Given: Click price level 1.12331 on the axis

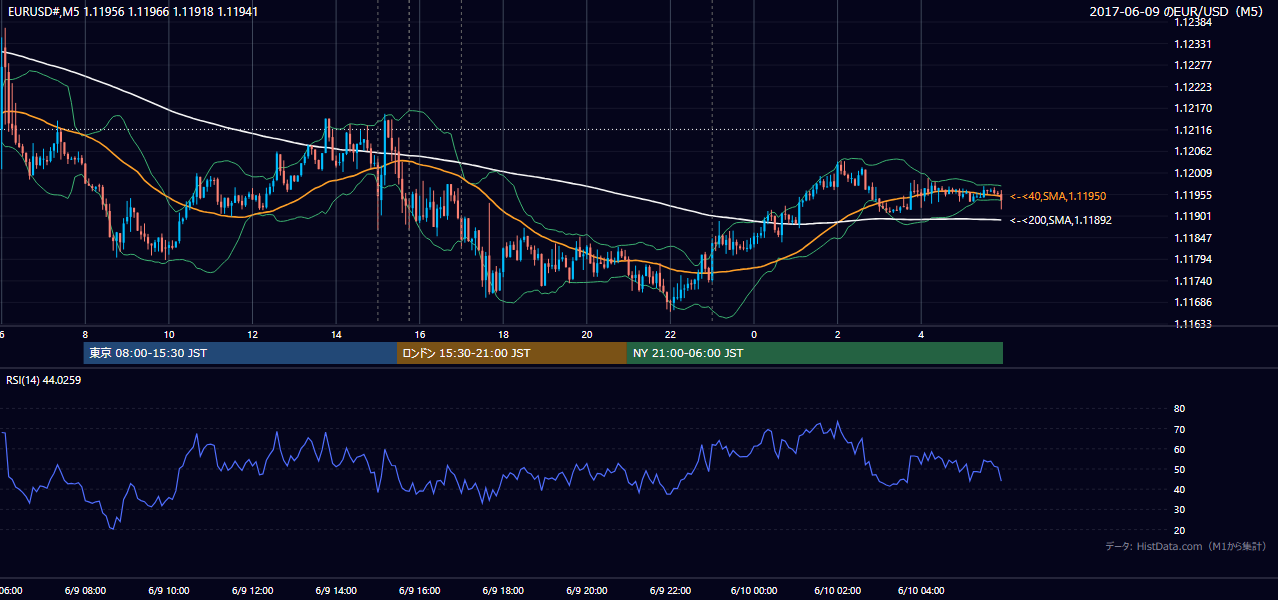Looking at the screenshot, I should (x=1193, y=44).
